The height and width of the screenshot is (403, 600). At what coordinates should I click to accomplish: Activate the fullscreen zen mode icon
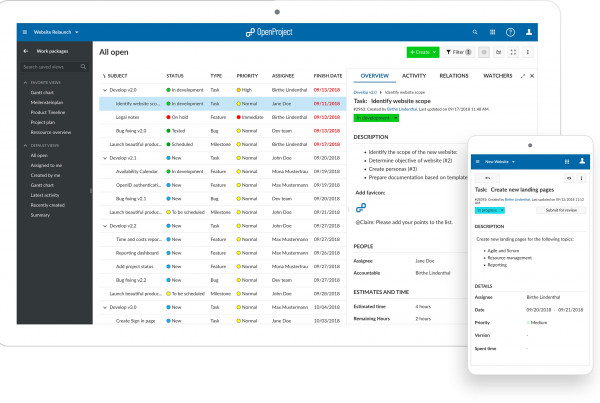click(x=513, y=52)
